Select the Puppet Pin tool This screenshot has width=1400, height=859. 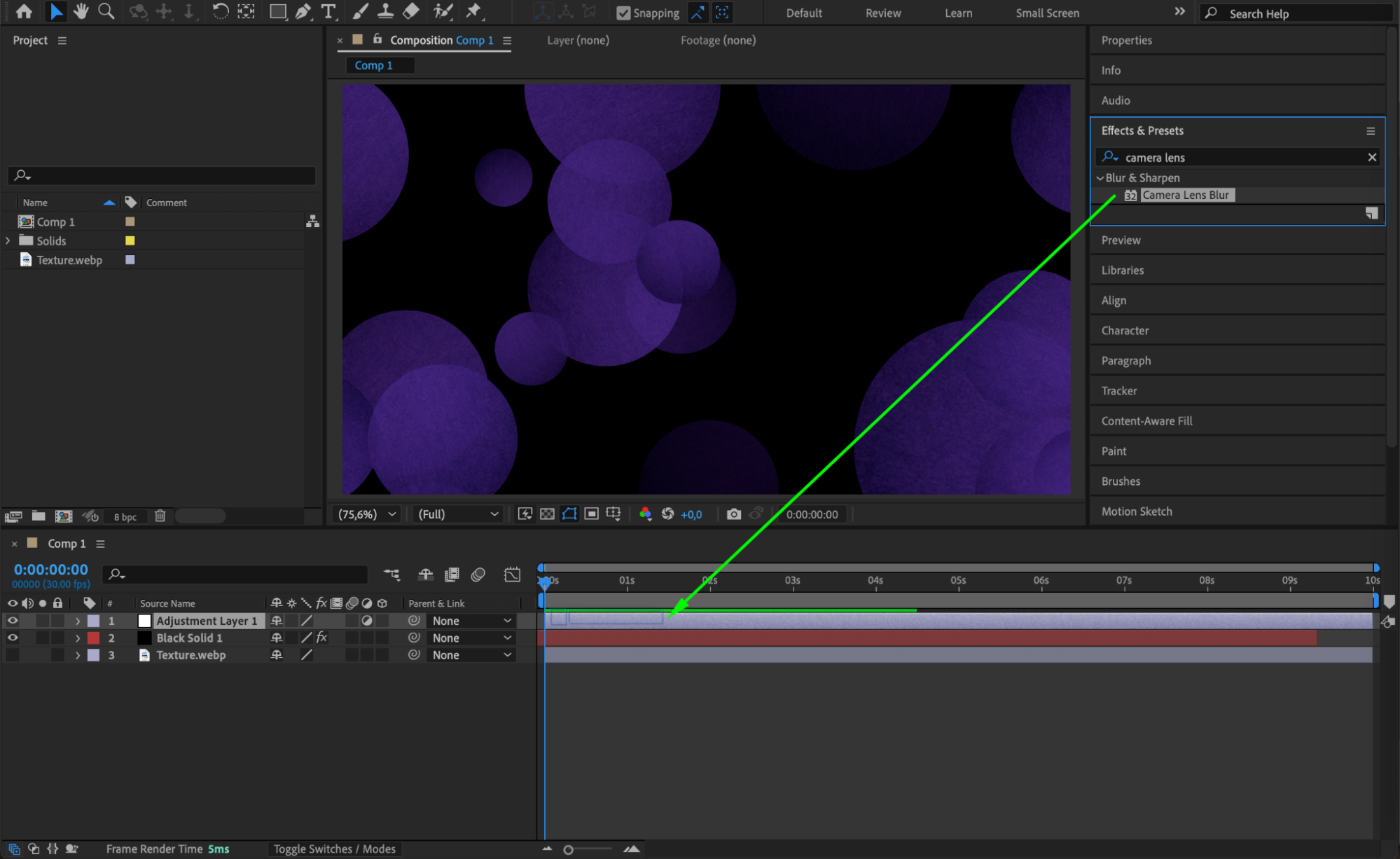click(x=474, y=11)
